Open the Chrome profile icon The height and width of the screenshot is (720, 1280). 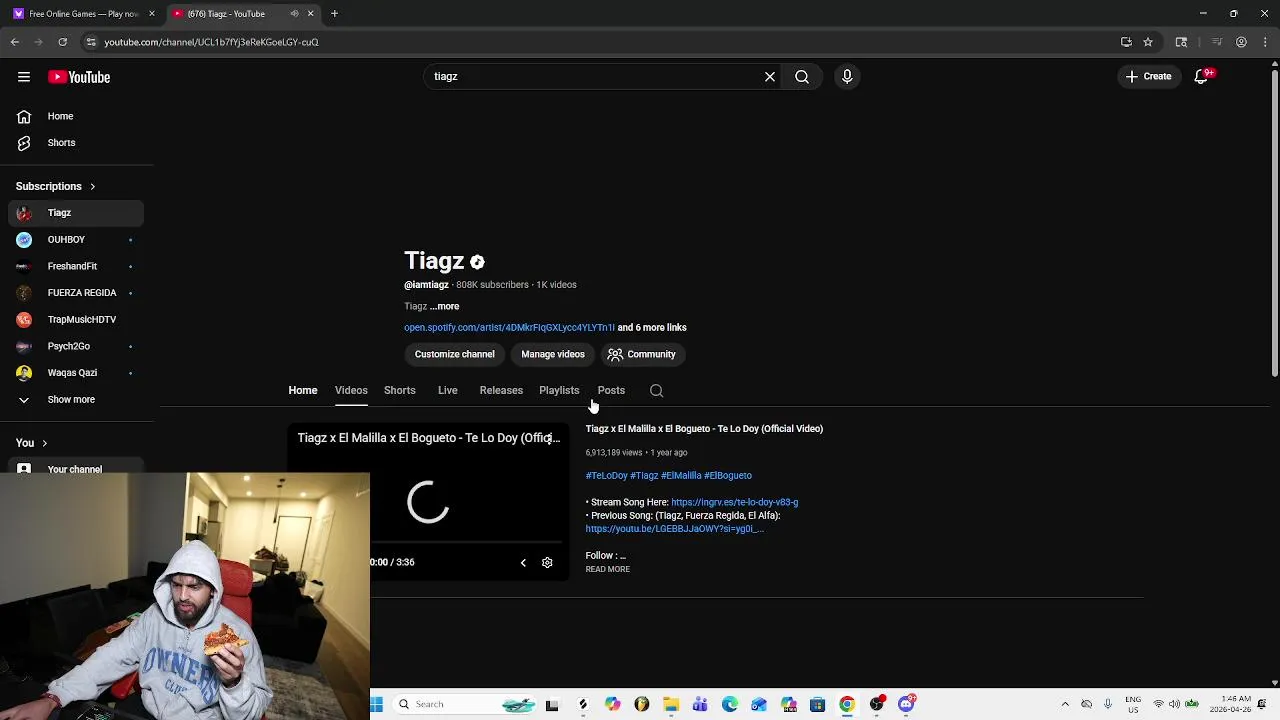point(1241,42)
